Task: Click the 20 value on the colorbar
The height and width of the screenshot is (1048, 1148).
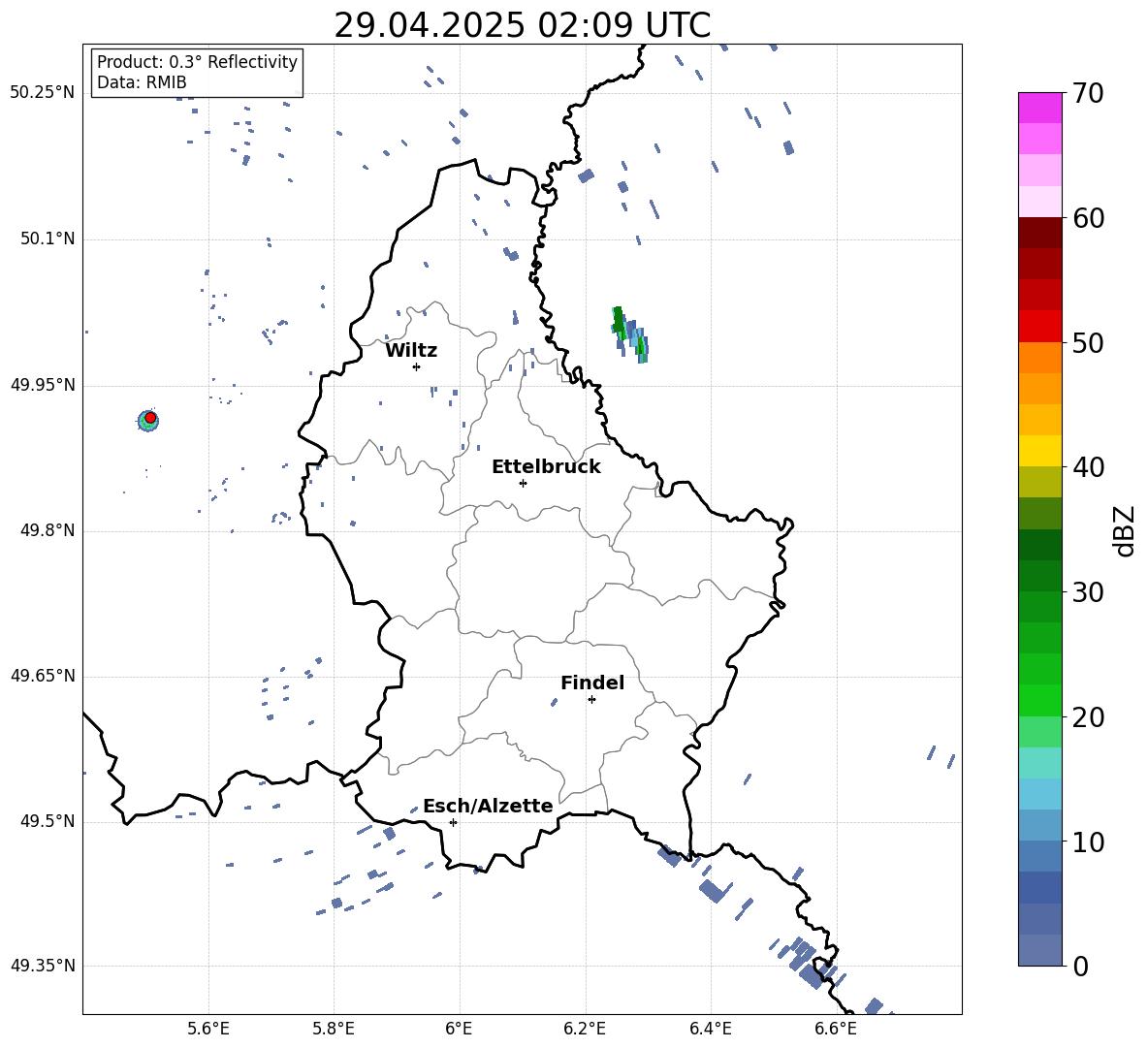Action: [1087, 717]
